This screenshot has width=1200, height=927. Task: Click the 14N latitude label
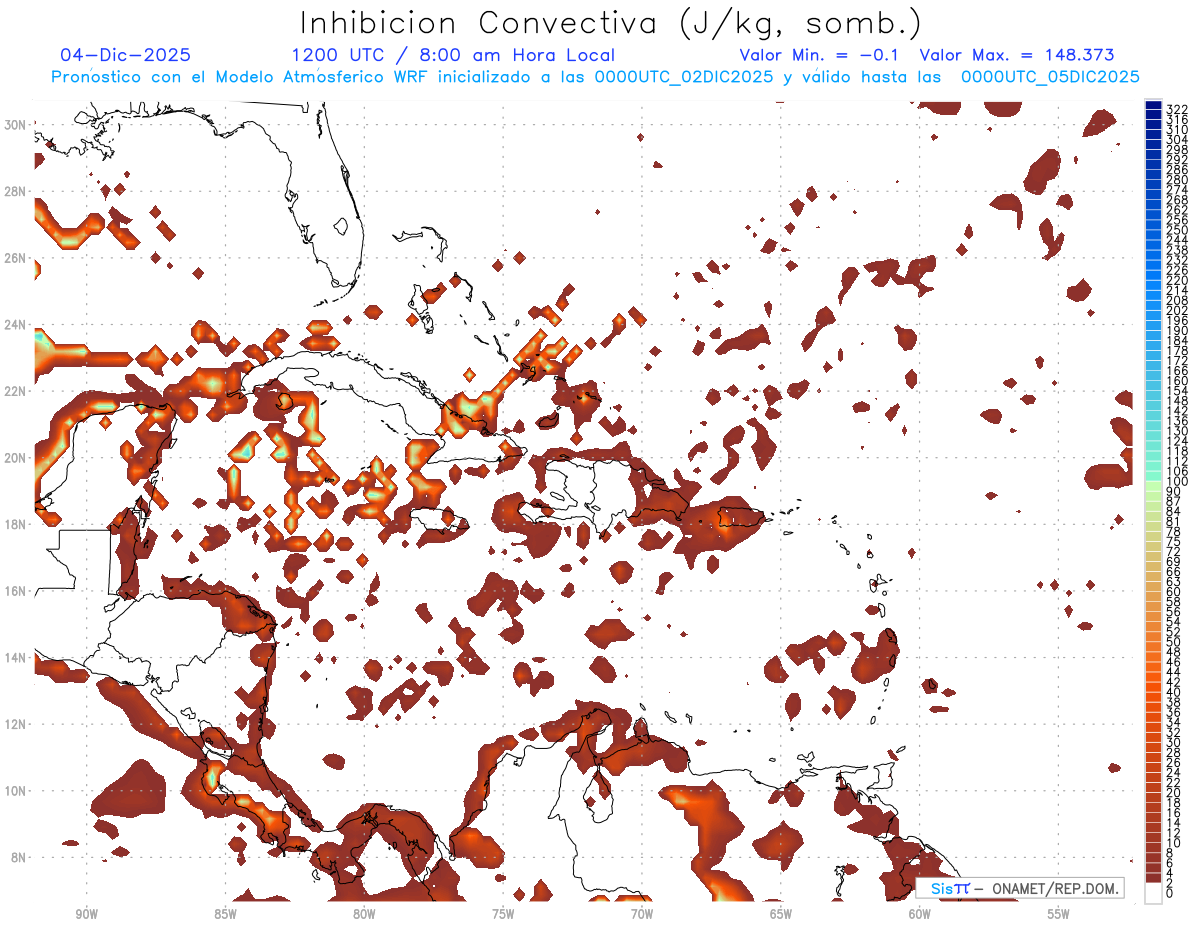coord(17,657)
